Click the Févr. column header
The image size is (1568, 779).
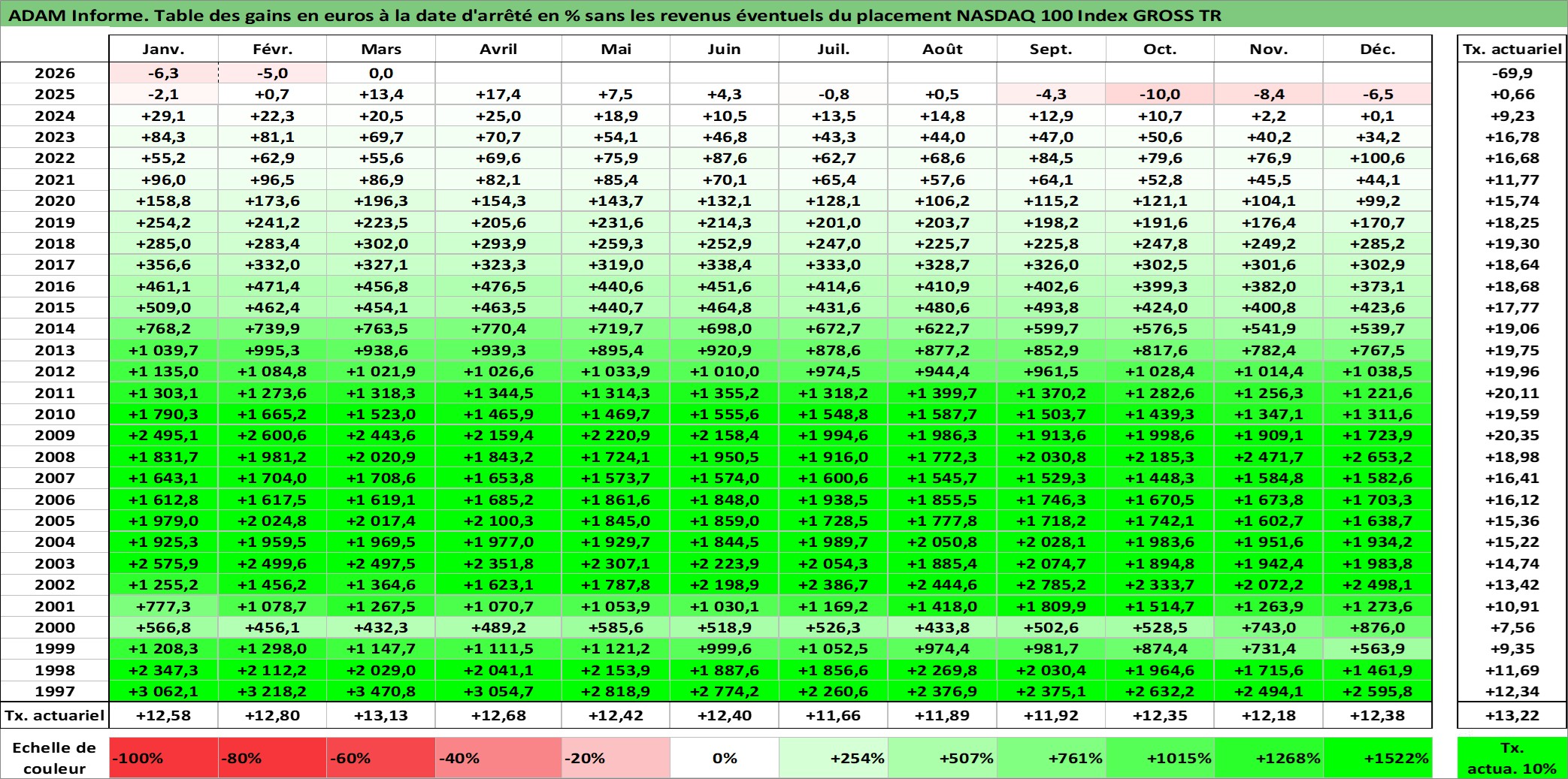pos(272,49)
